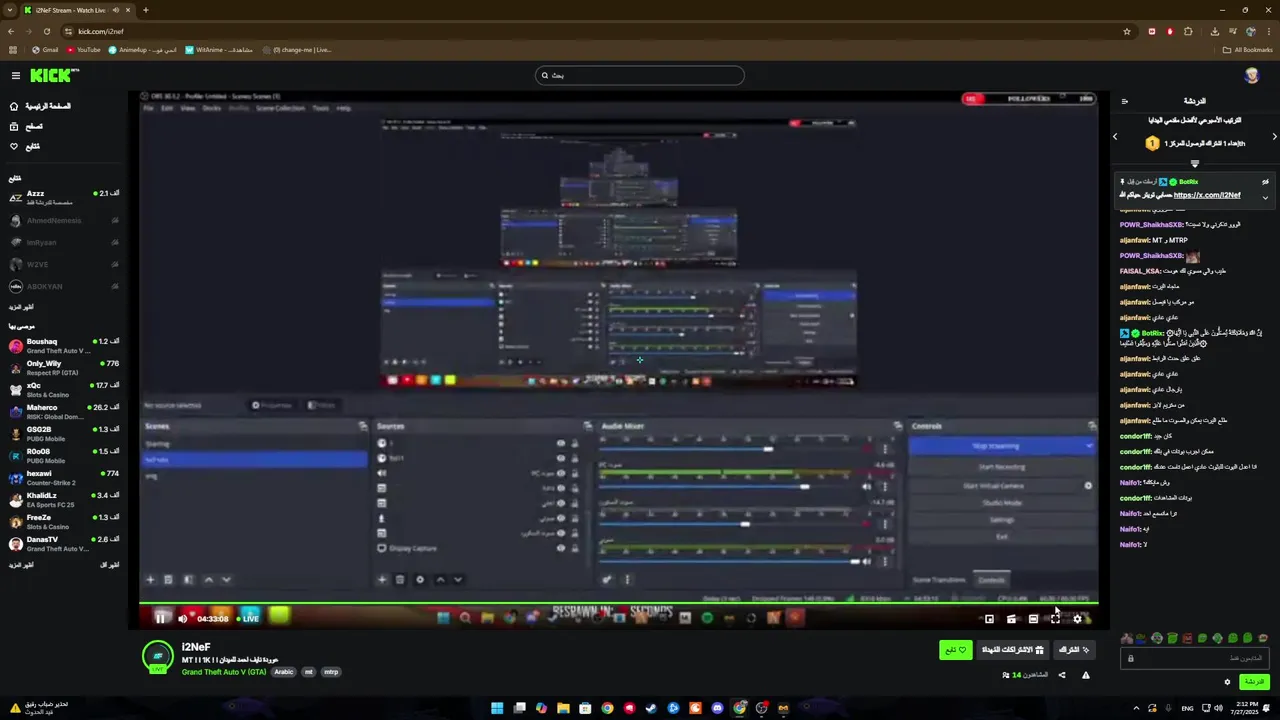Open the ABOKYAN channel entry
The height and width of the screenshot is (720, 1280).
pyautogui.click(x=64, y=286)
